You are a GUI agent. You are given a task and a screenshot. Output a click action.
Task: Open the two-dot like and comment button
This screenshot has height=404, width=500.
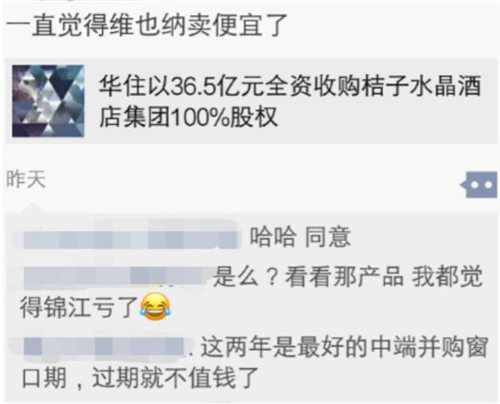tap(479, 185)
